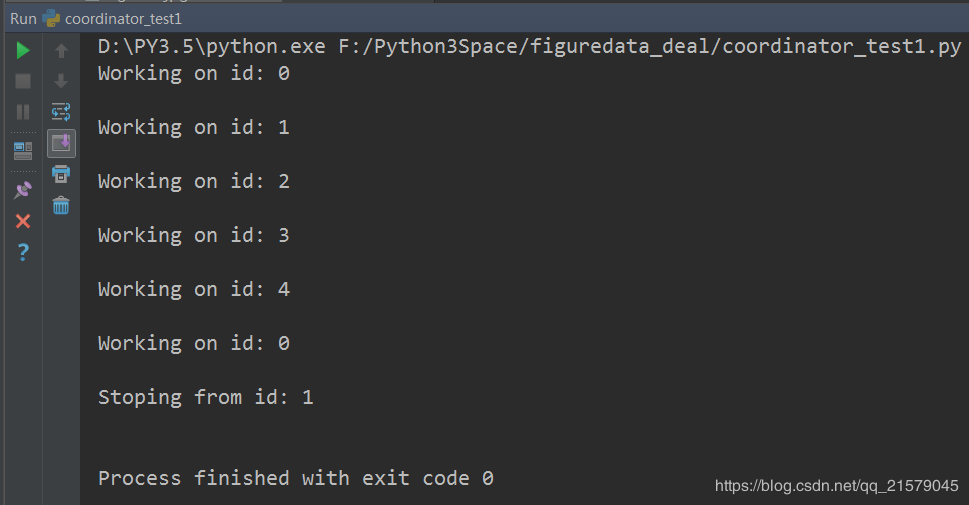Screen dimensions: 969x505
Task: Click the line 'Stoping from id: 1'
Action: (206, 397)
